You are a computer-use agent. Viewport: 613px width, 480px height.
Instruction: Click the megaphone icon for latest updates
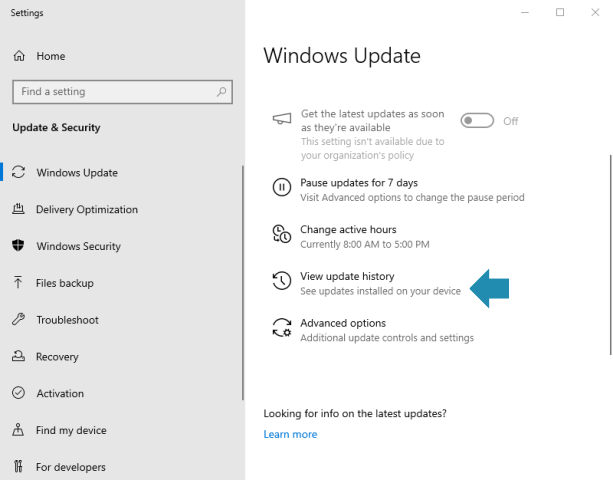pyautogui.click(x=282, y=118)
